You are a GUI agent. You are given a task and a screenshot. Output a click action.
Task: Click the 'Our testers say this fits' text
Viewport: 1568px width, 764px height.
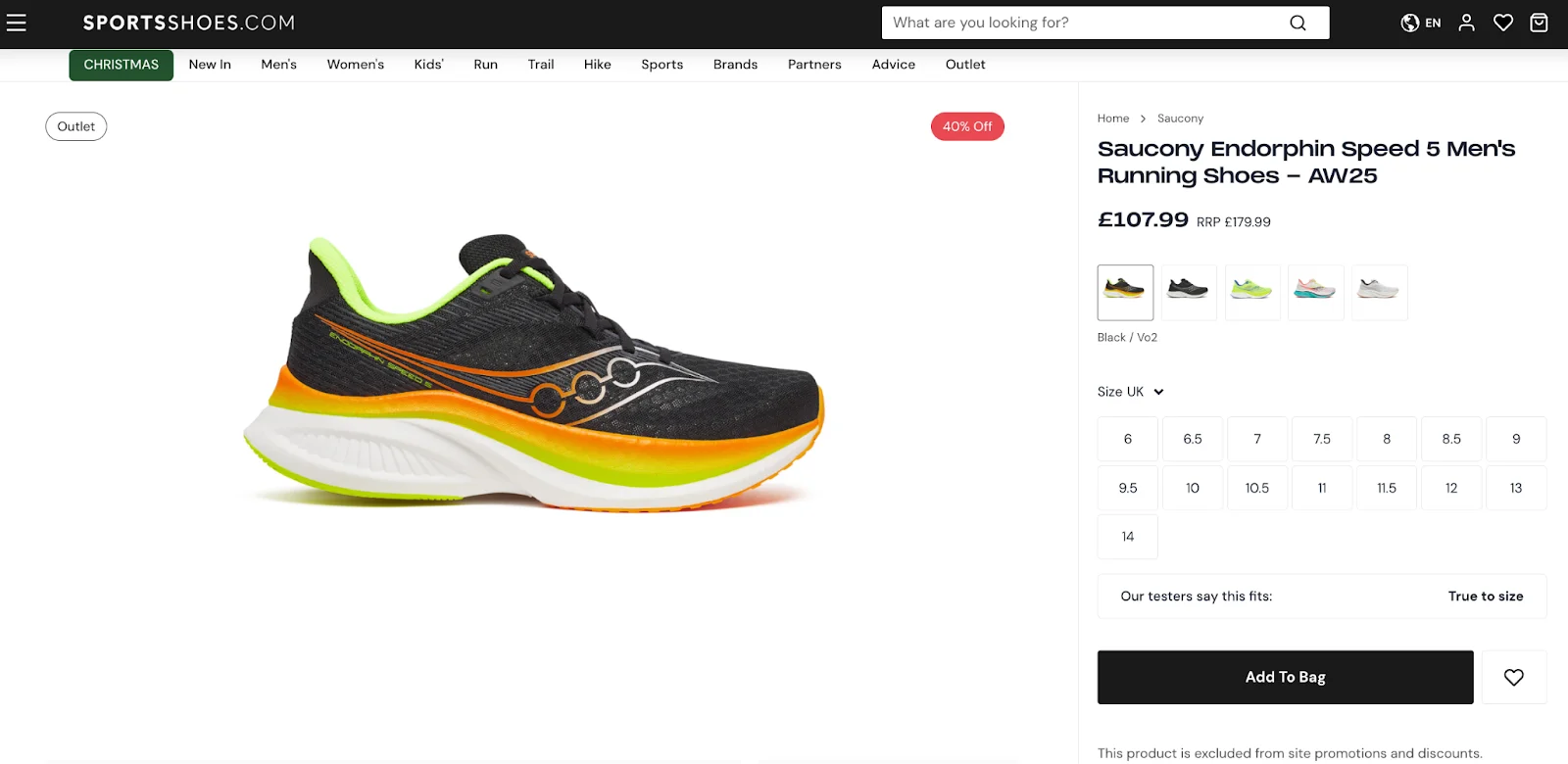[x=1197, y=597]
